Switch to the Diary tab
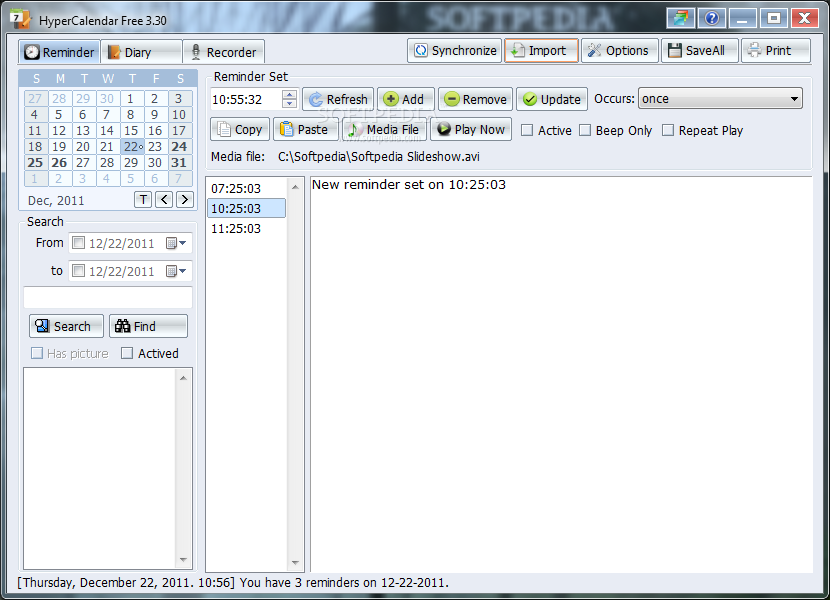The width and height of the screenshot is (830, 600). tap(141, 52)
